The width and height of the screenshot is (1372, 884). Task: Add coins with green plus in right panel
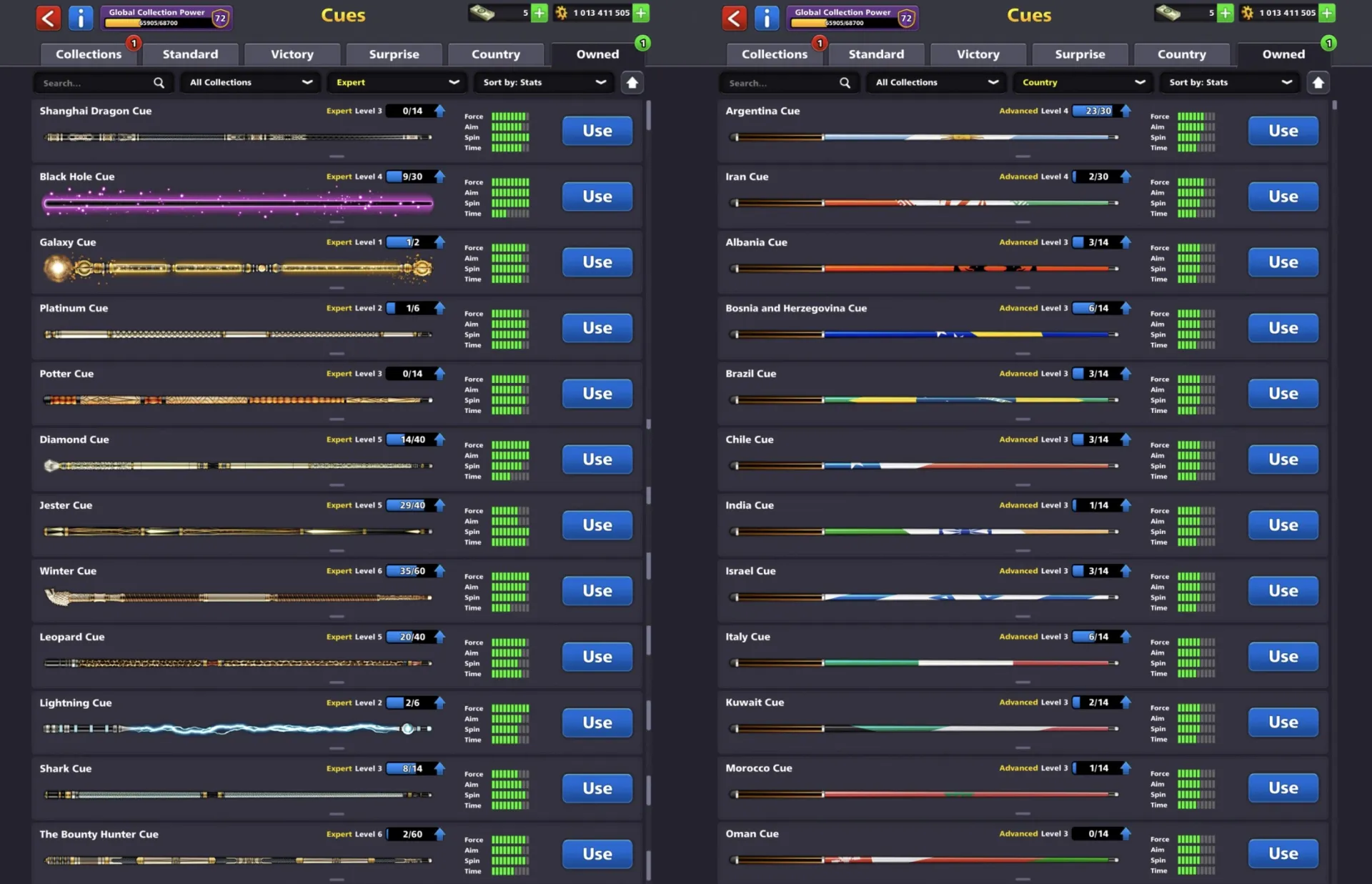coord(1327,13)
